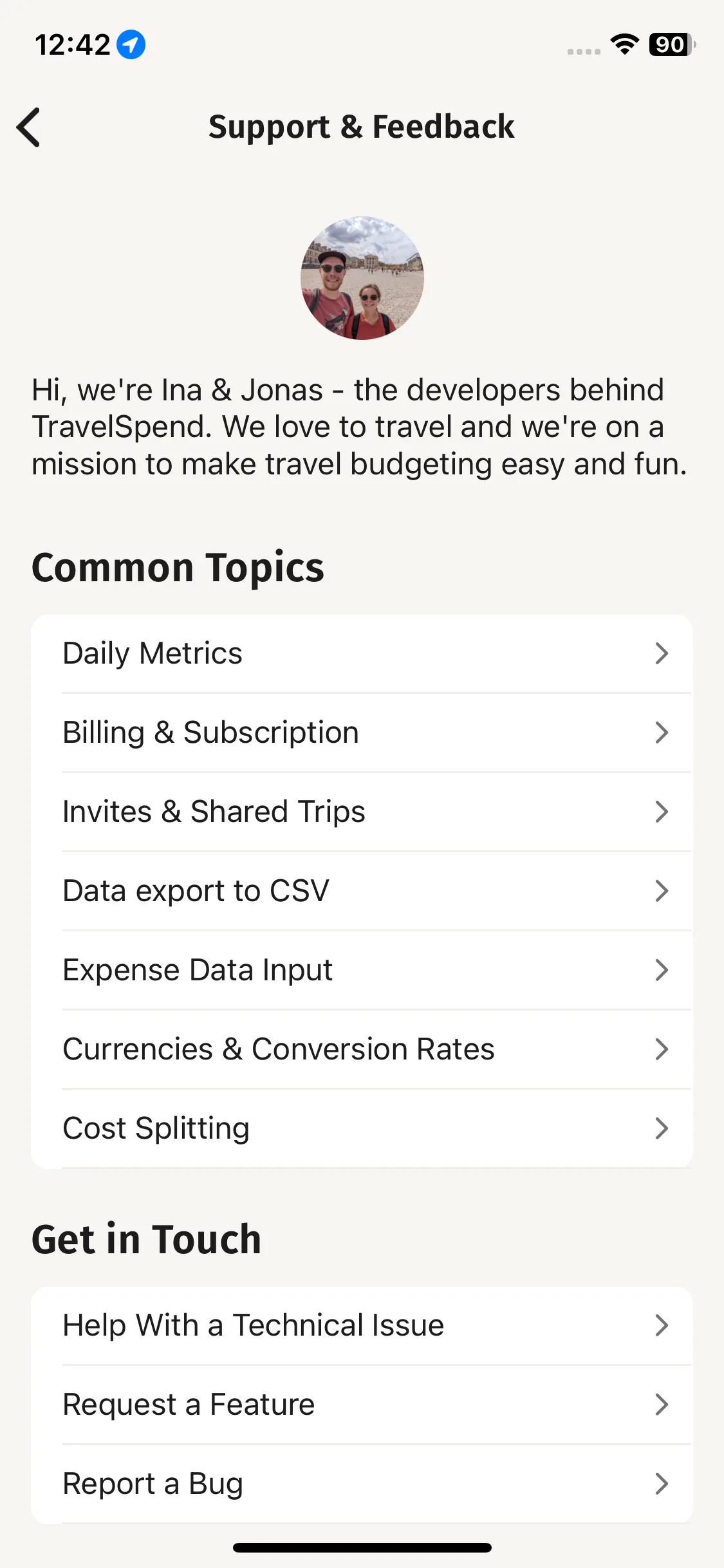The height and width of the screenshot is (1568, 724).
Task: Tap chevron beside Currencies & Conversion Rates
Action: coord(662,1049)
